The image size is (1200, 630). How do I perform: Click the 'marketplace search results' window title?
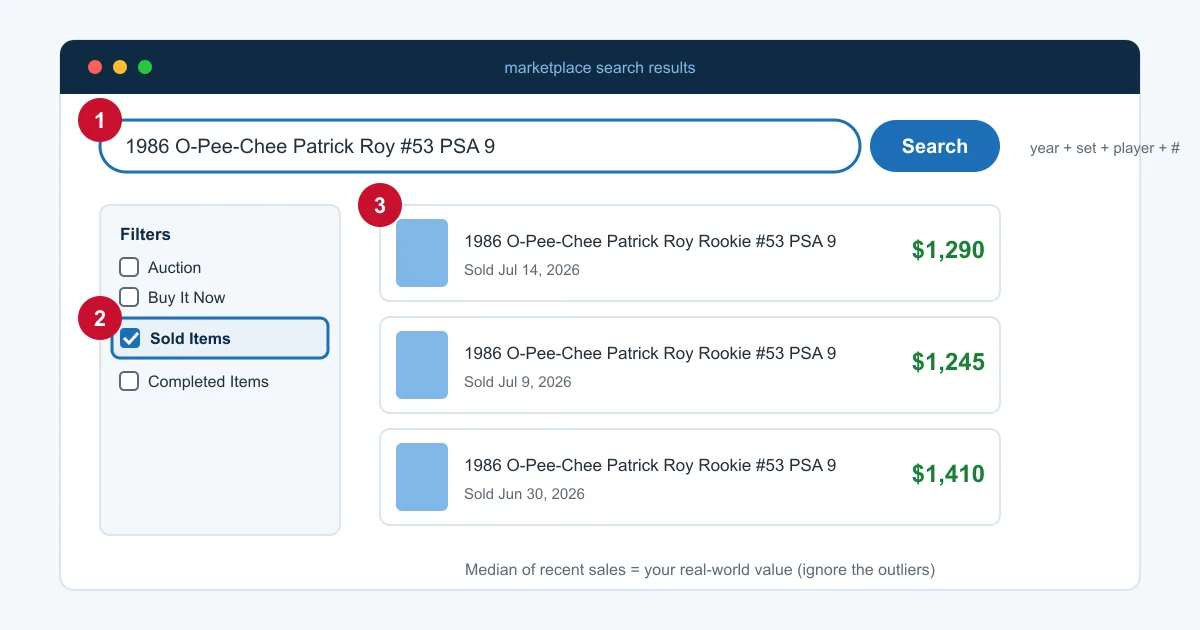600,68
